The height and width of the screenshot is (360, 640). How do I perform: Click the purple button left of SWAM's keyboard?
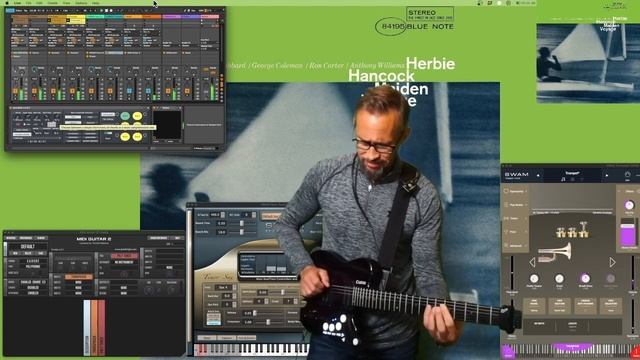(509, 351)
